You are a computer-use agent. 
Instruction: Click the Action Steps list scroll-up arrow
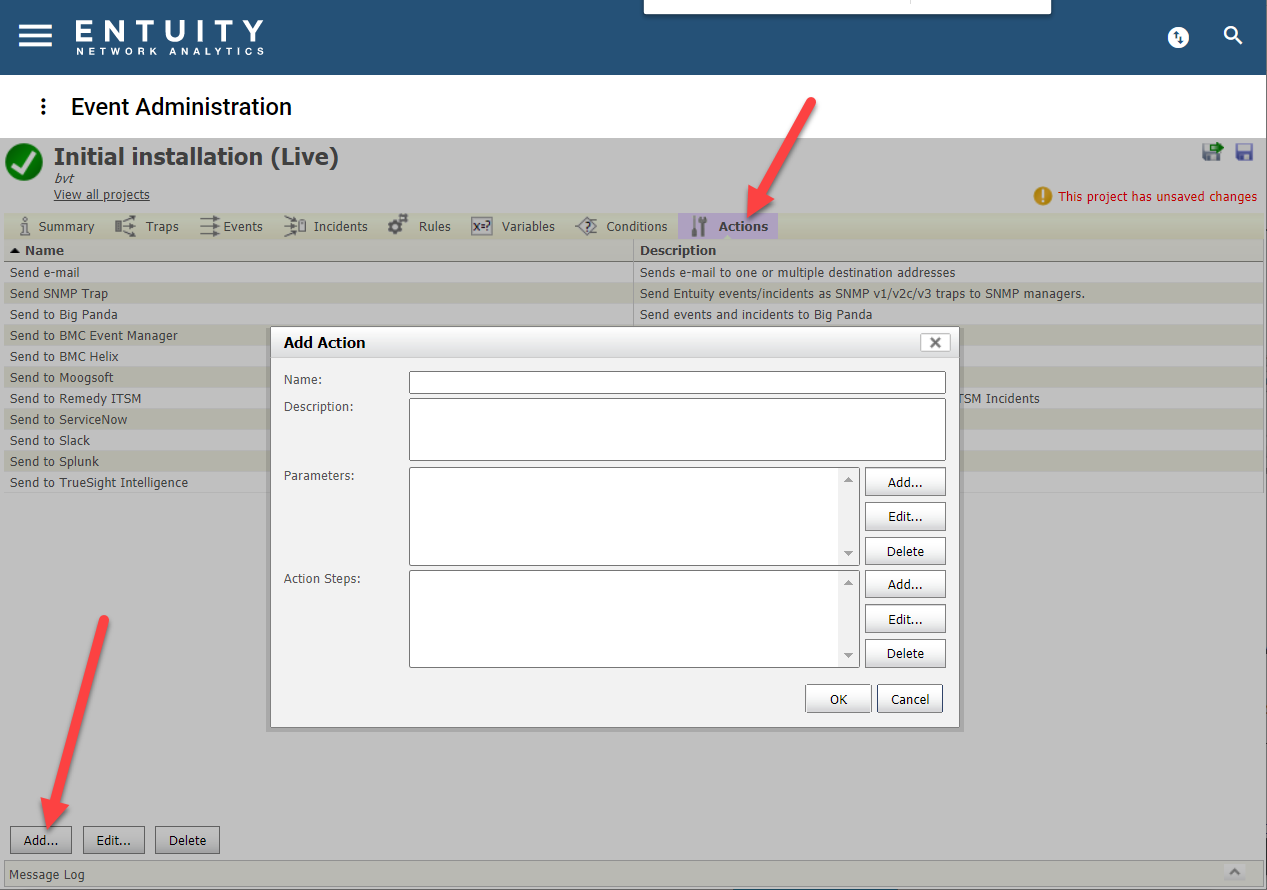pos(850,582)
